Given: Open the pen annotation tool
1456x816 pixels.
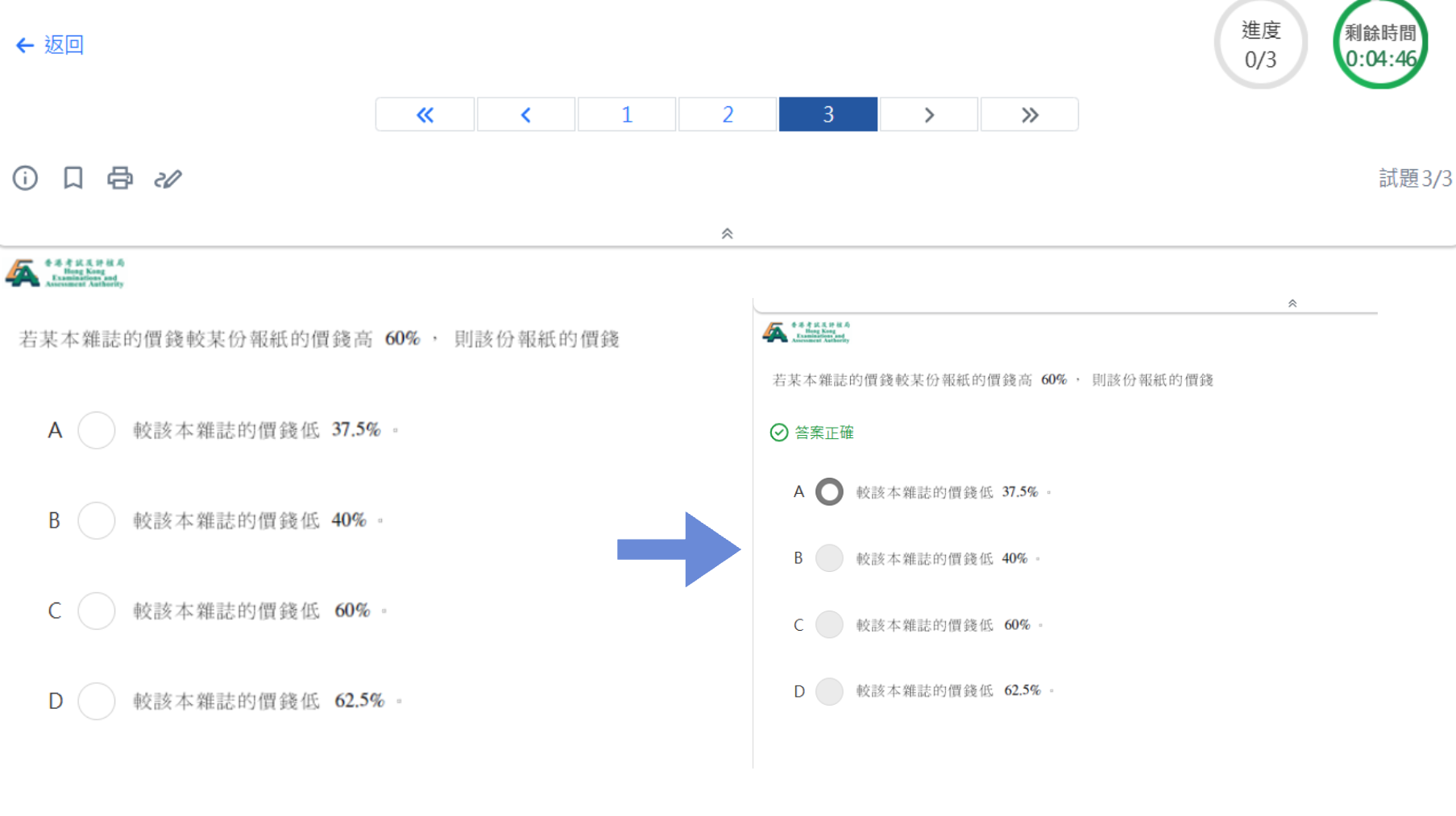Looking at the screenshot, I should (x=168, y=178).
